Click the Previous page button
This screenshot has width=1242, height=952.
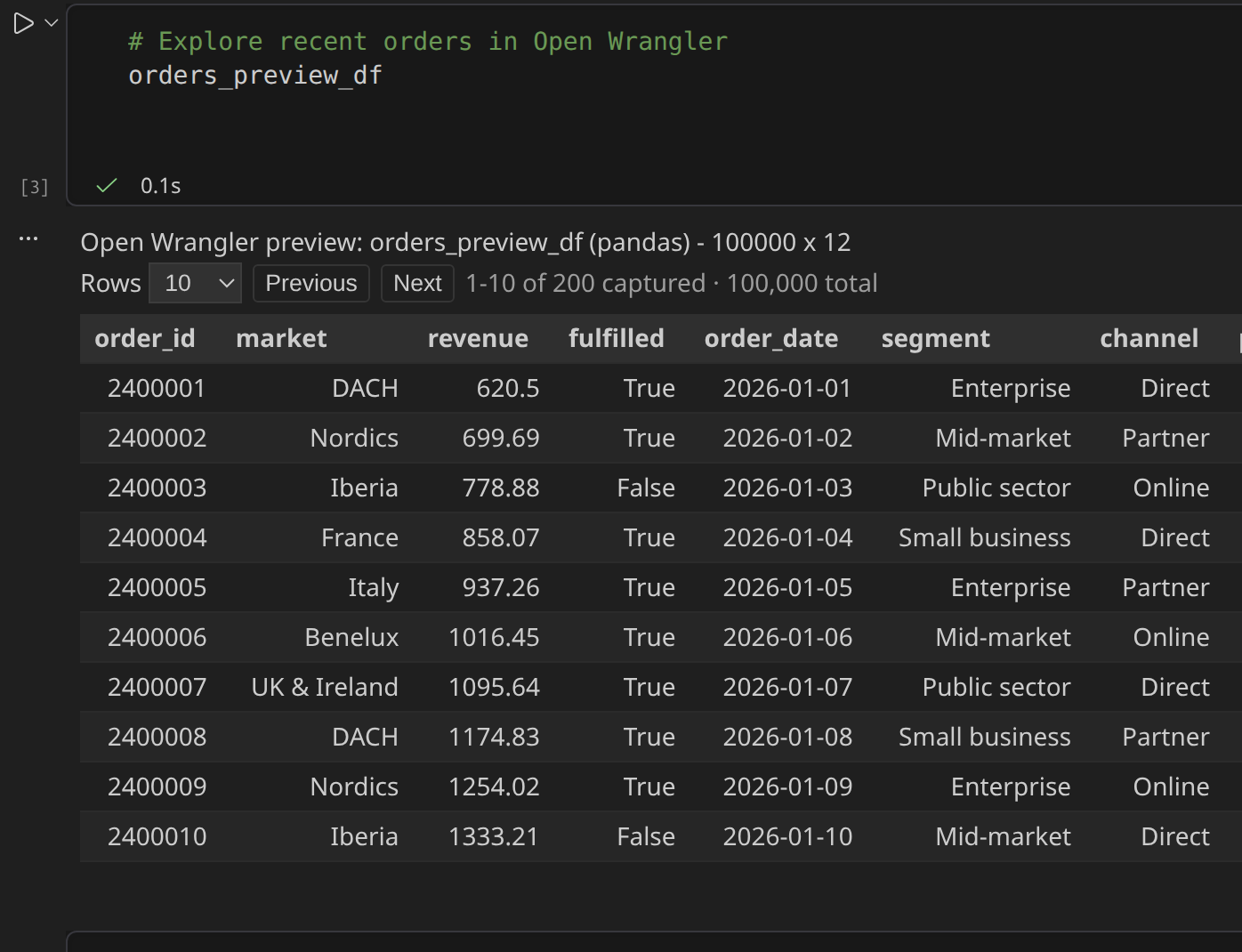pos(311,283)
